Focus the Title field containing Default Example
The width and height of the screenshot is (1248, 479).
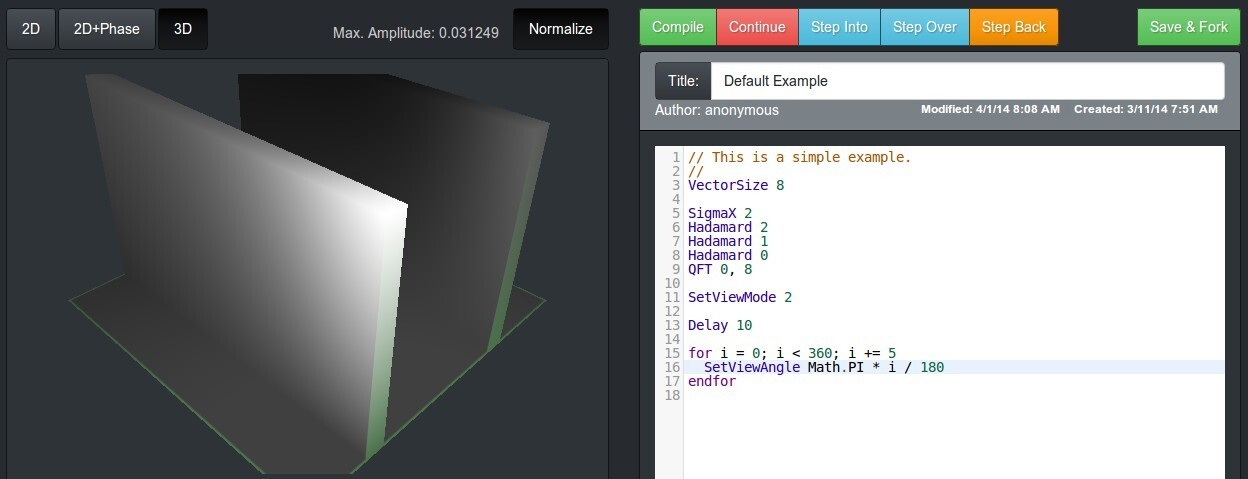[966, 81]
